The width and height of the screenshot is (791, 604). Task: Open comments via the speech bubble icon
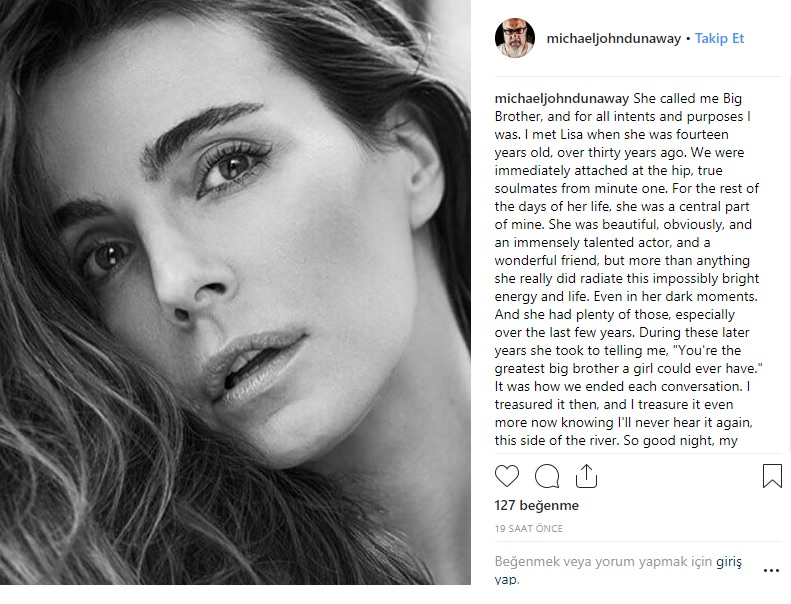(x=547, y=476)
